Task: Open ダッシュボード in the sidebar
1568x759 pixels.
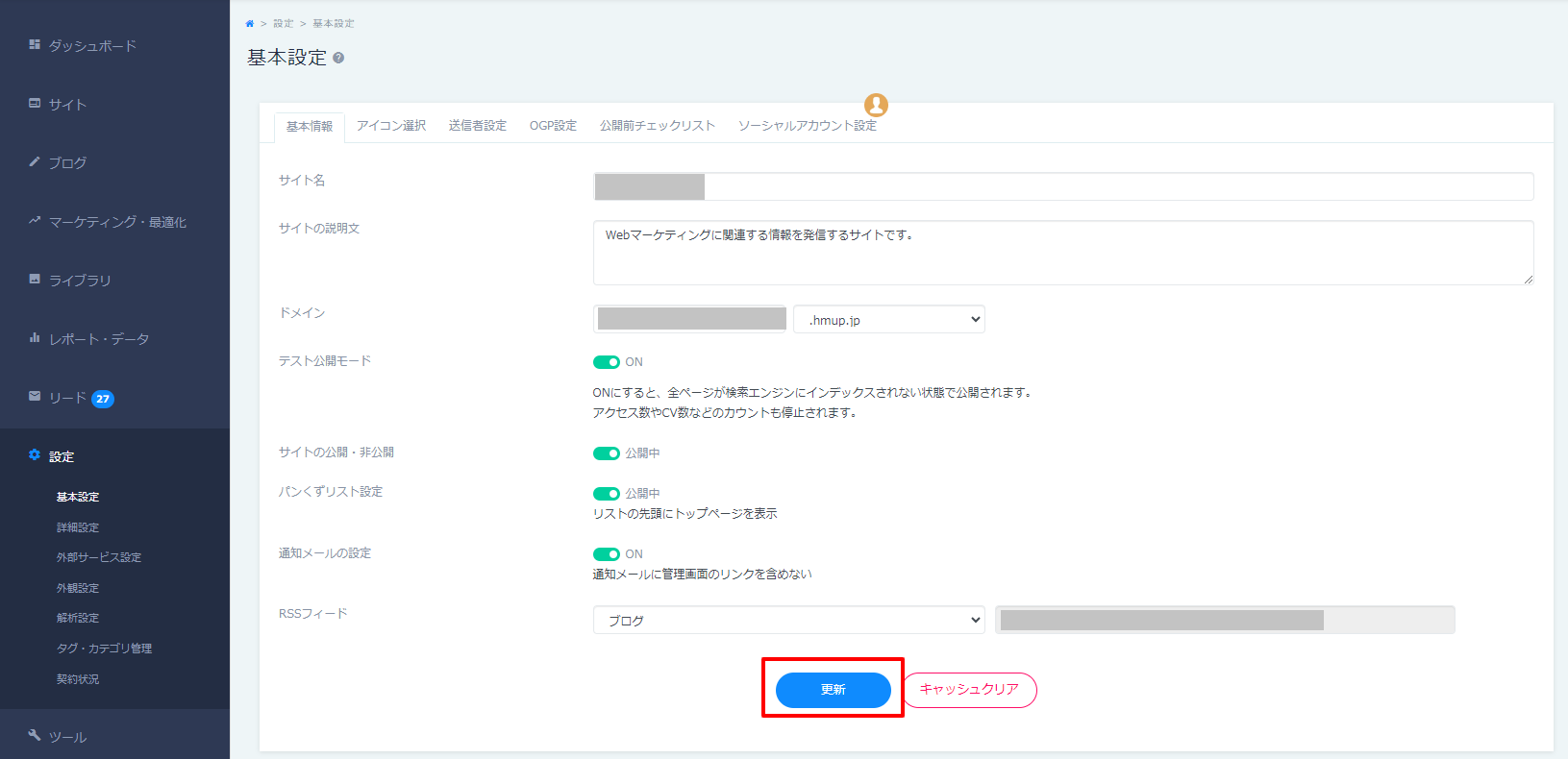Action: (x=92, y=45)
